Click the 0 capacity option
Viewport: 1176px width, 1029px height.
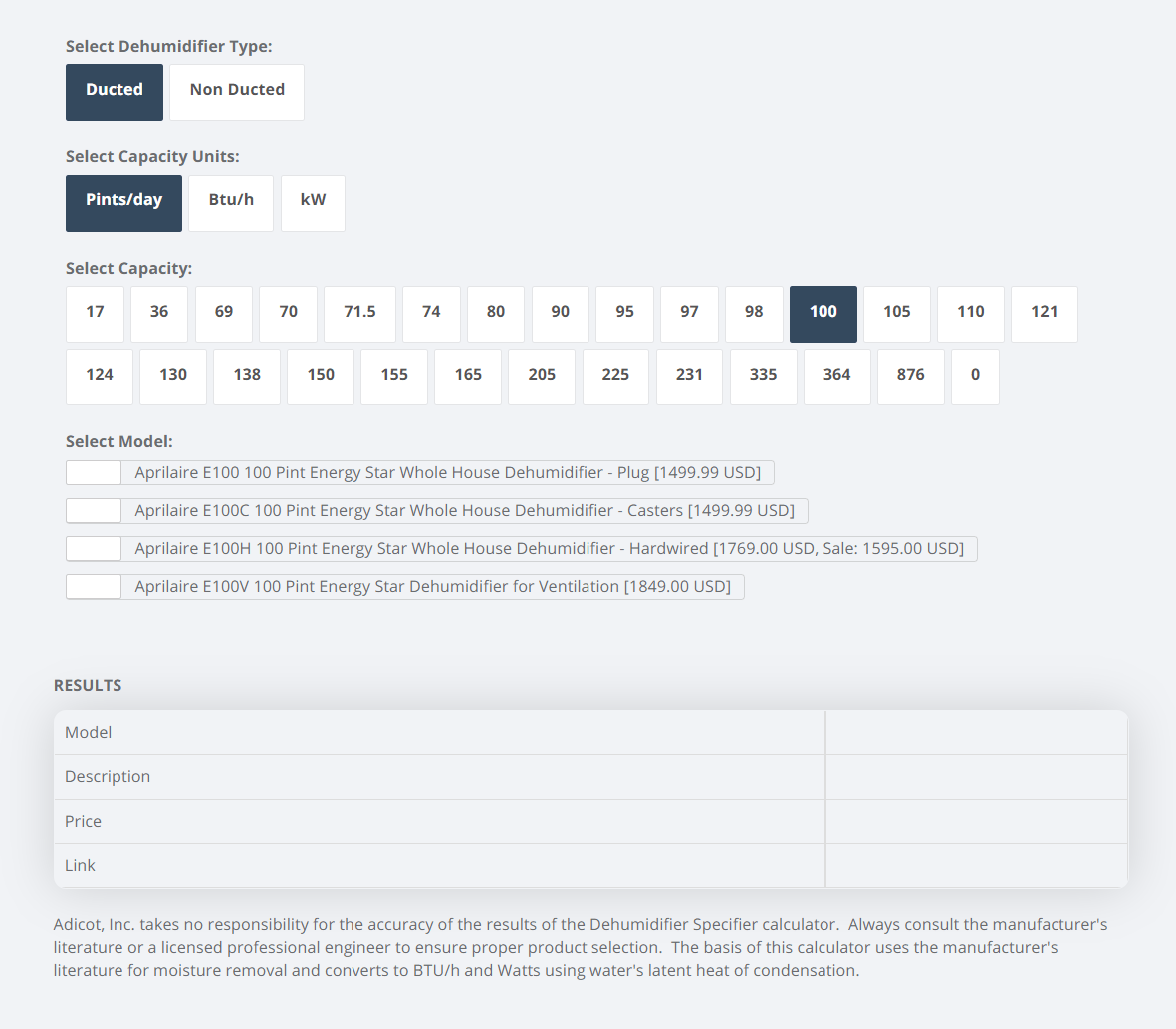[x=975, y=377]
